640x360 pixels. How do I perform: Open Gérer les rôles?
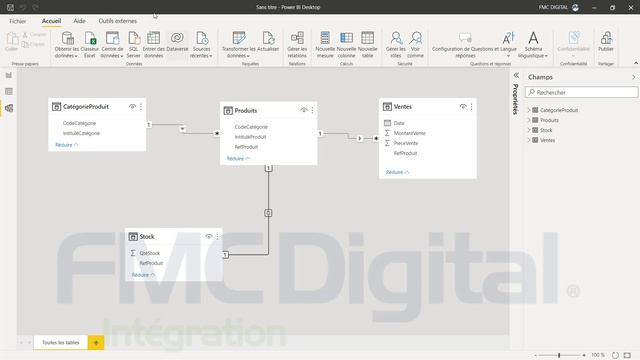click(x=396, y=44)
